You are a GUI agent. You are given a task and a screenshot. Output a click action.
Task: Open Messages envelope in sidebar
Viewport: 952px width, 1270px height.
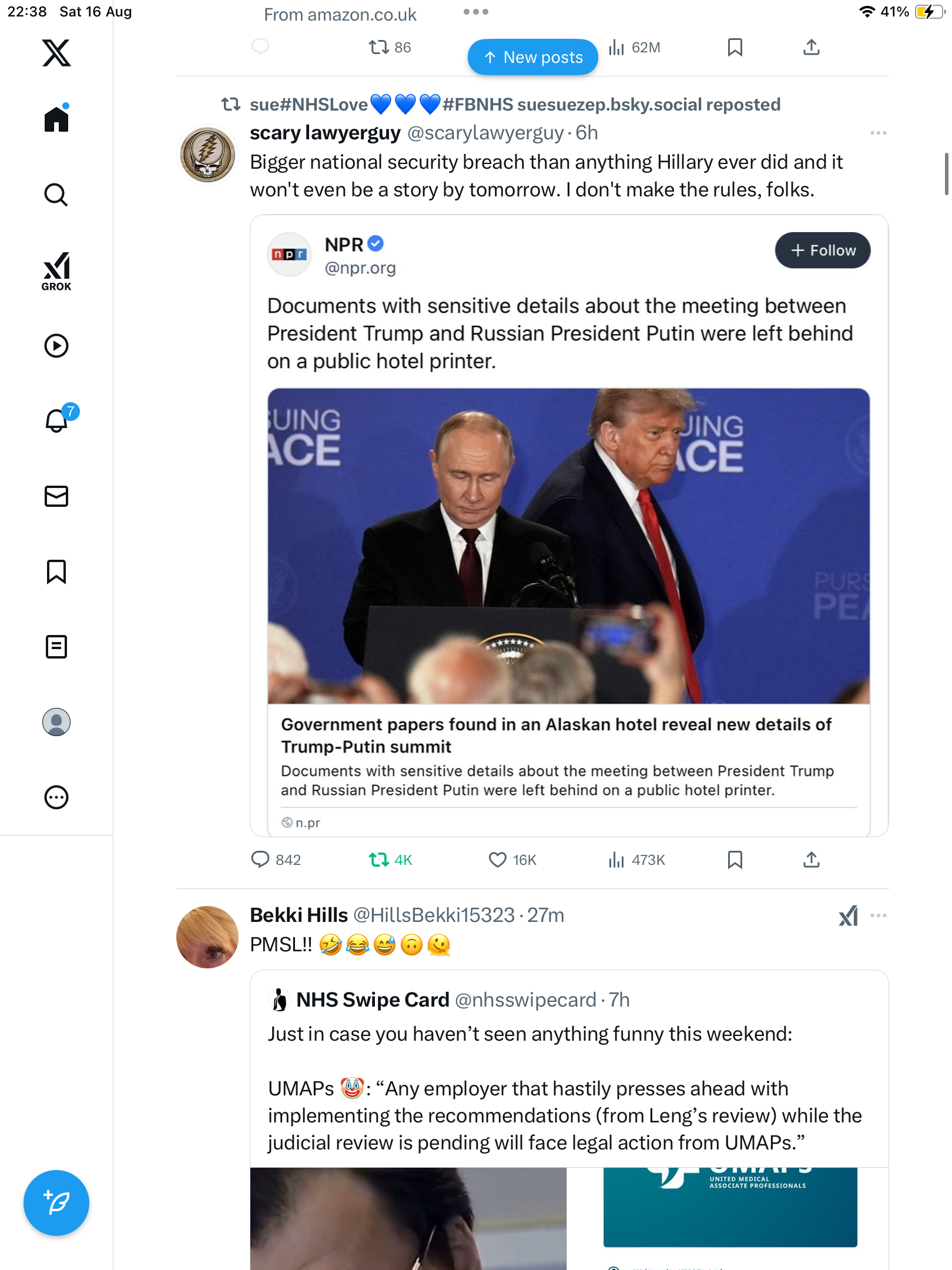click(56, 496)
